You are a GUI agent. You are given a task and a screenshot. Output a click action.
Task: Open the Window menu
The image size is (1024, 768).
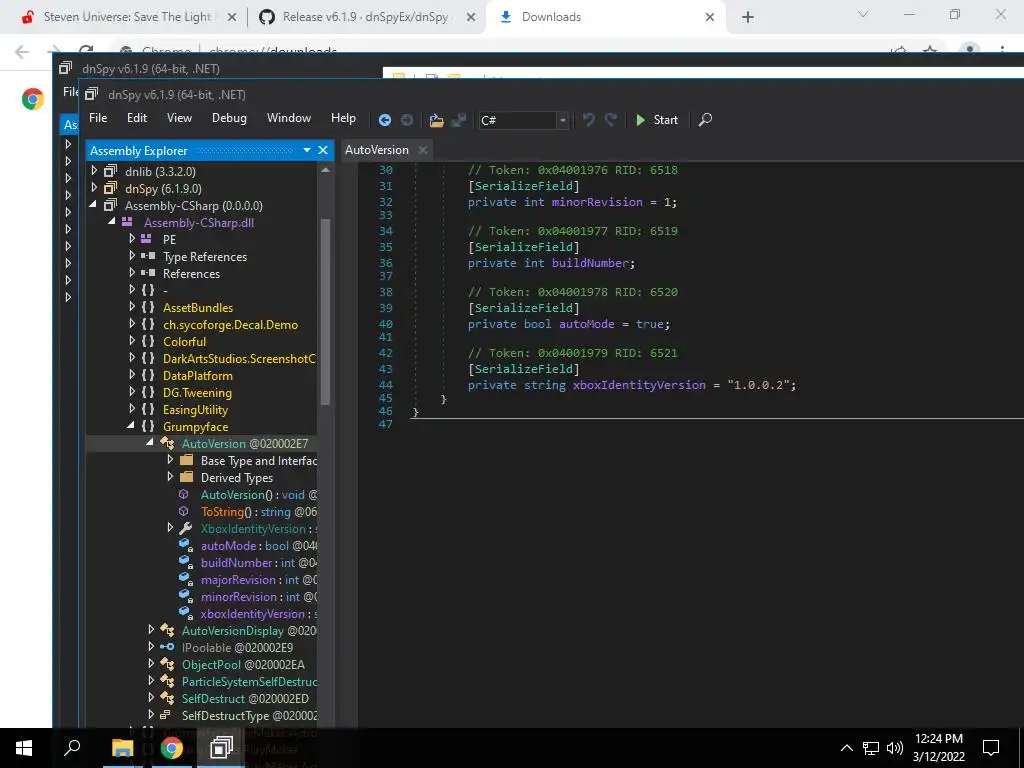(289, 118)
